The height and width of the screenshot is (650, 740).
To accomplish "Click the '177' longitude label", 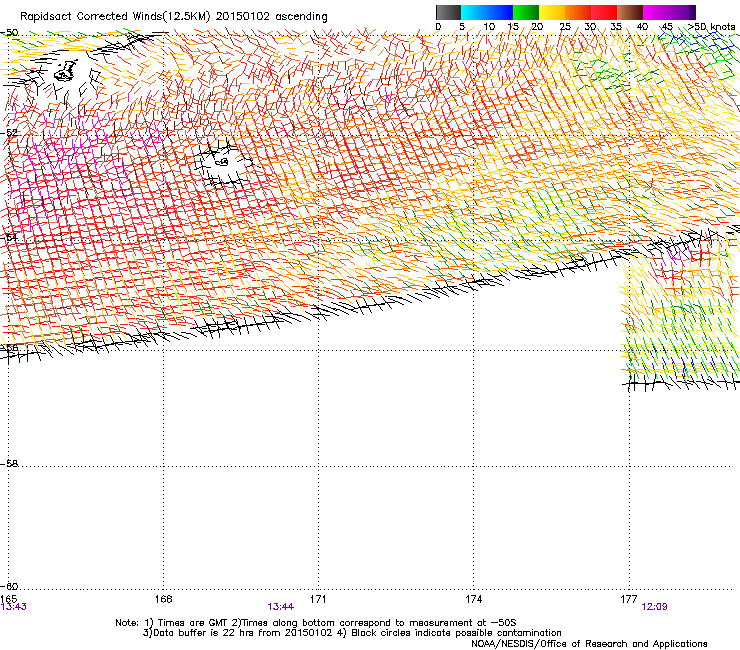I will coord(629,599).
